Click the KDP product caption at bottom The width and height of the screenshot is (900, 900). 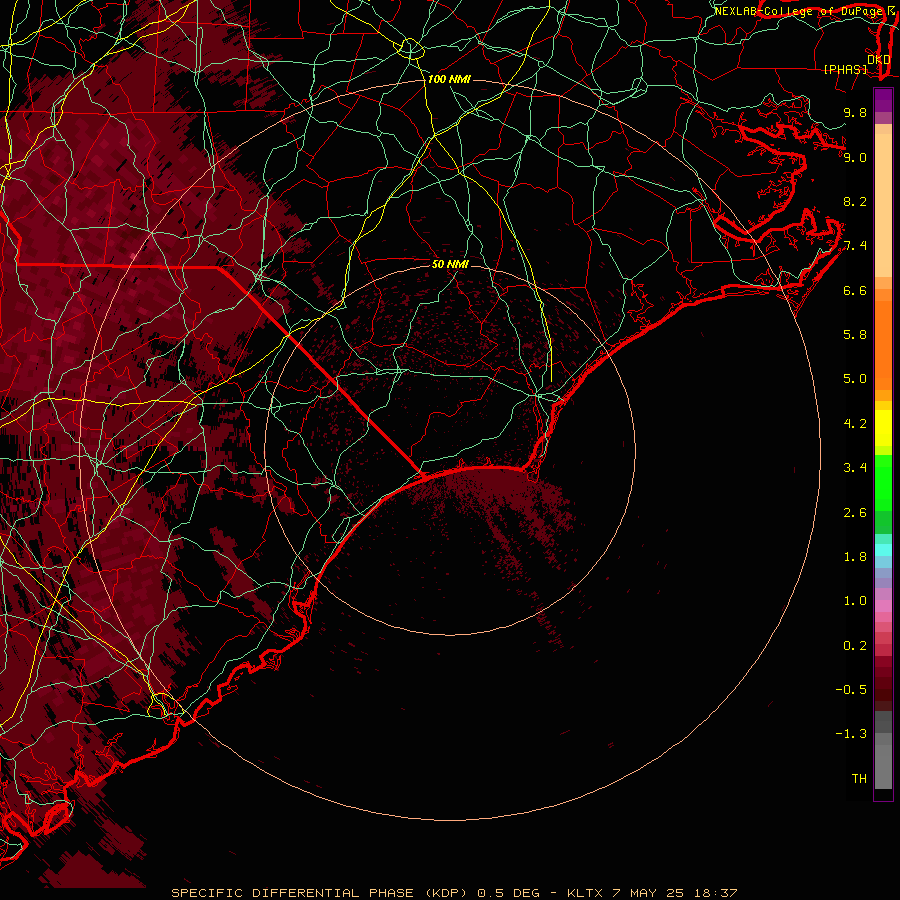454,893
